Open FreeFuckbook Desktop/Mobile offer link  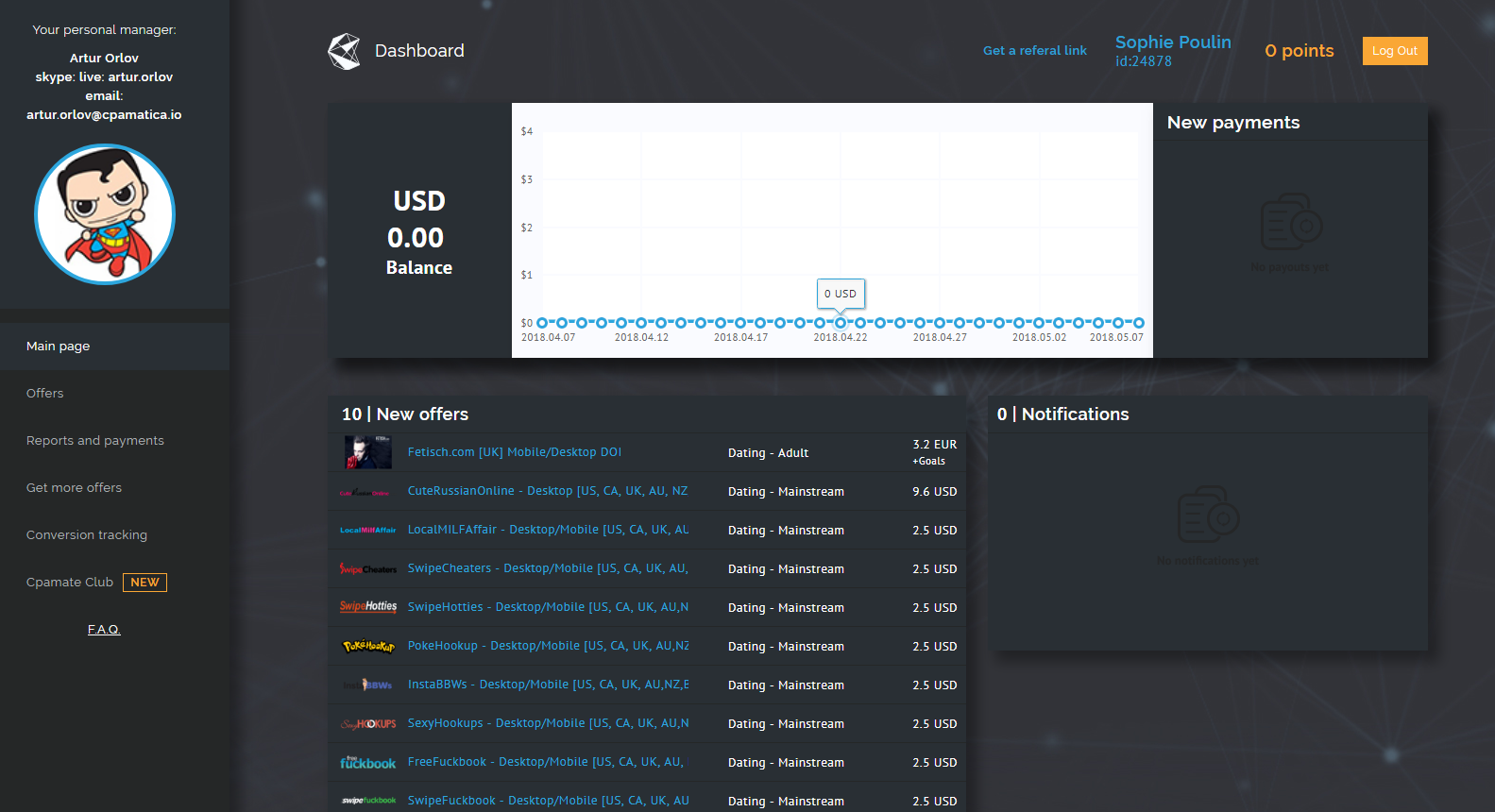pyautogui.click(x=546, y=762)
